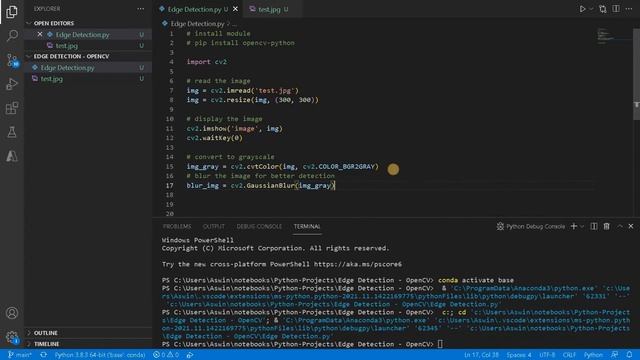The image size is (640, 360).
Task: Open changes icon in editor toolbar
Action: pos(603,9)
